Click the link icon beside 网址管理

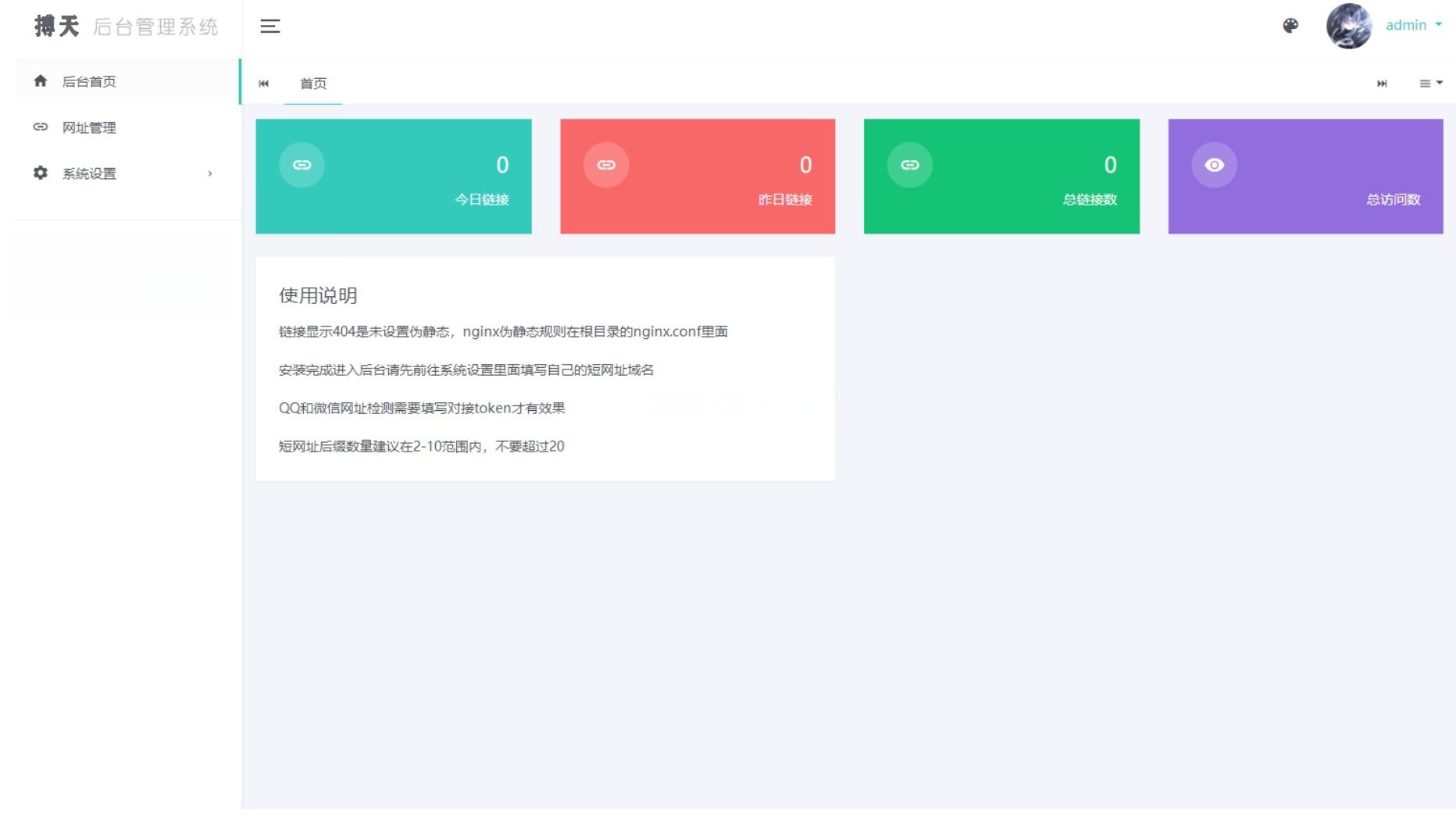click(41, 127)
